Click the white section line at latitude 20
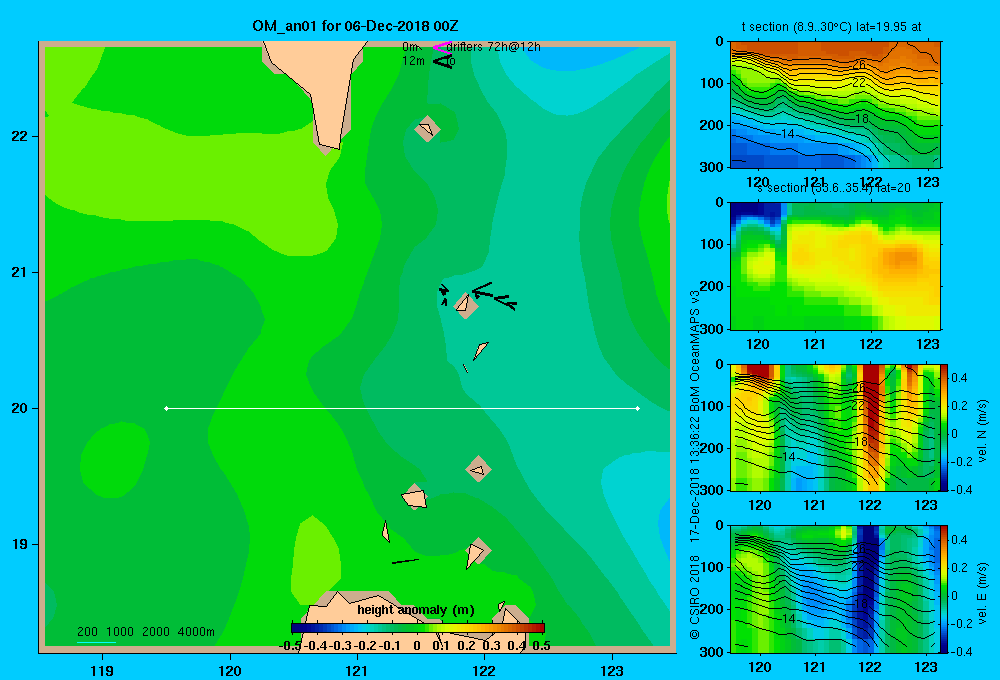Screen dimensions: 1000x680 point(402,408)
